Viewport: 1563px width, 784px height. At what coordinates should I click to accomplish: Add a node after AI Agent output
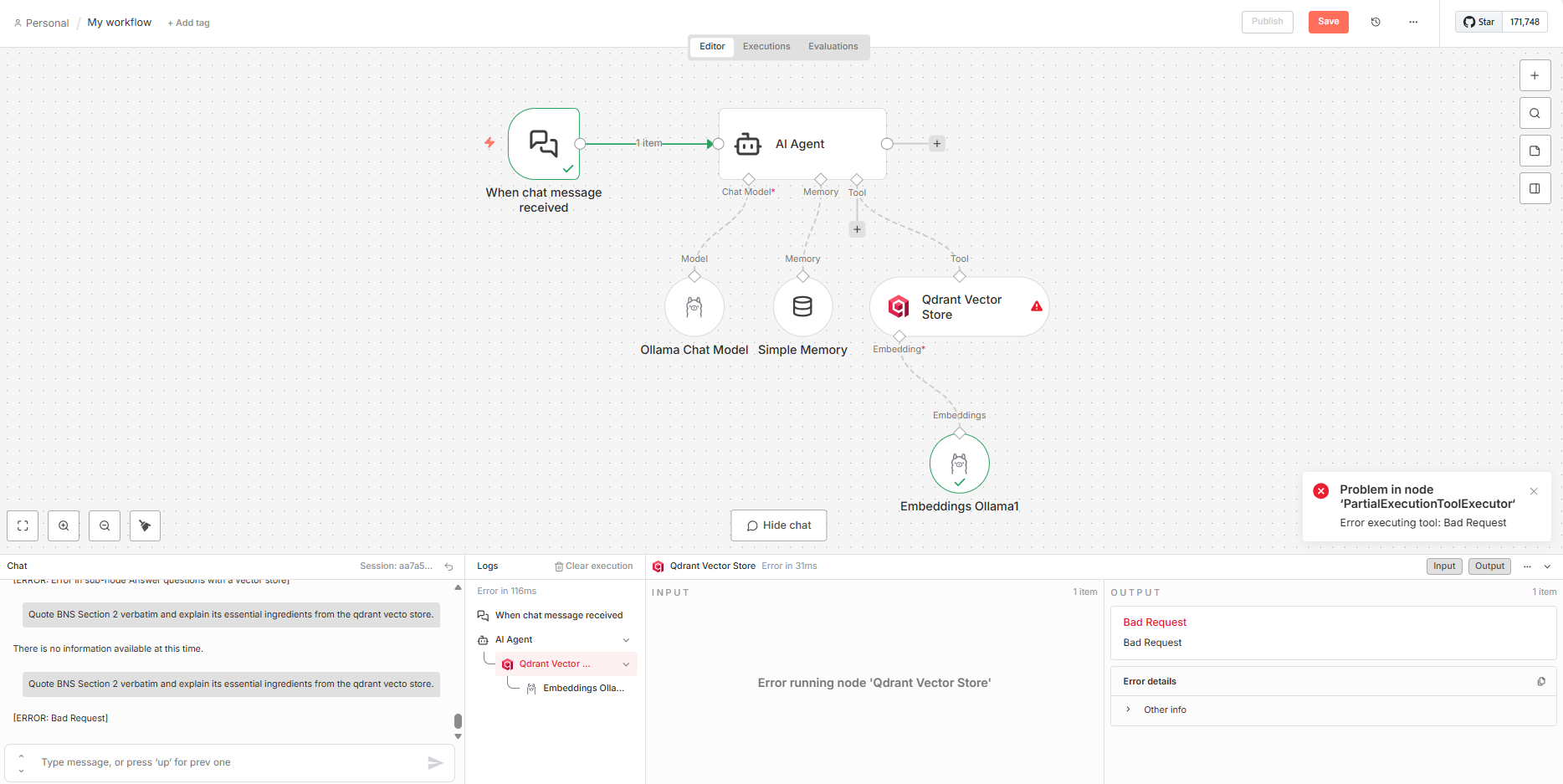coord(937,144)
